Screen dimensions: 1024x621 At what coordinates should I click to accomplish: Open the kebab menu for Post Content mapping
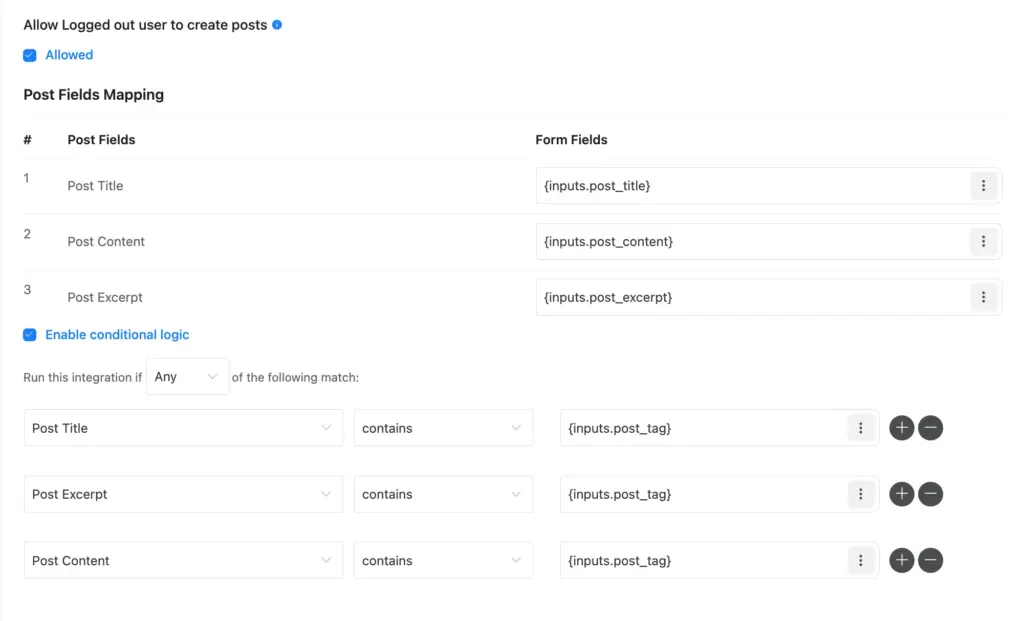click(x=983, y=241)
